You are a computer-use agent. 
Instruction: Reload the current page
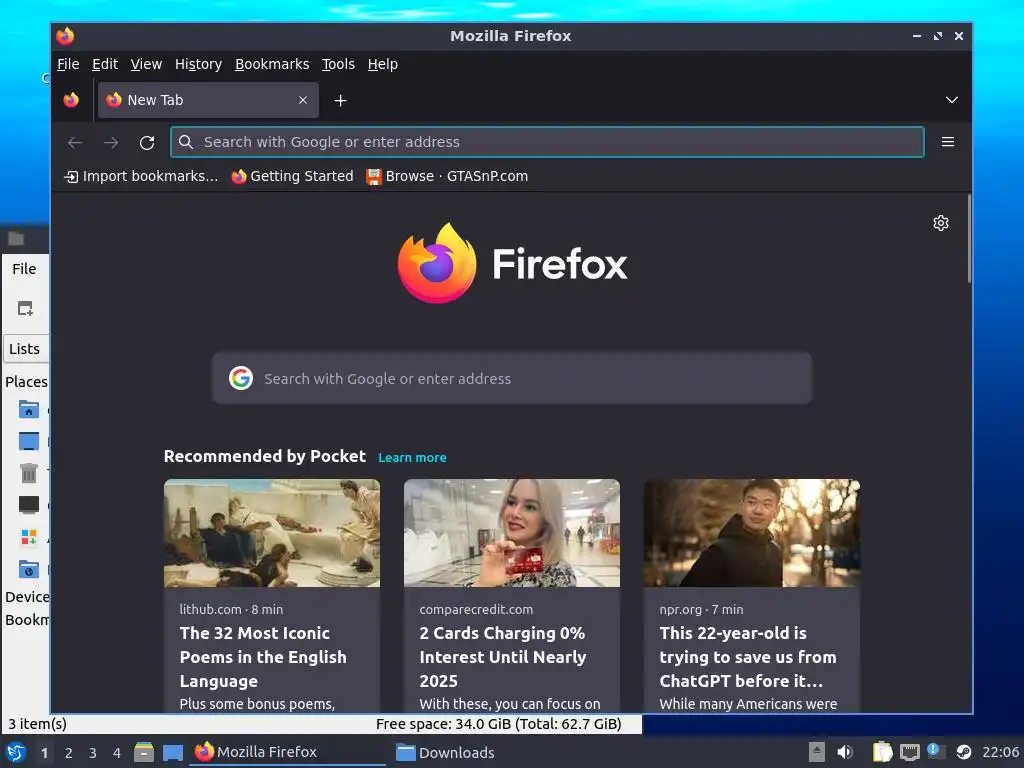(x=147, y=142)
